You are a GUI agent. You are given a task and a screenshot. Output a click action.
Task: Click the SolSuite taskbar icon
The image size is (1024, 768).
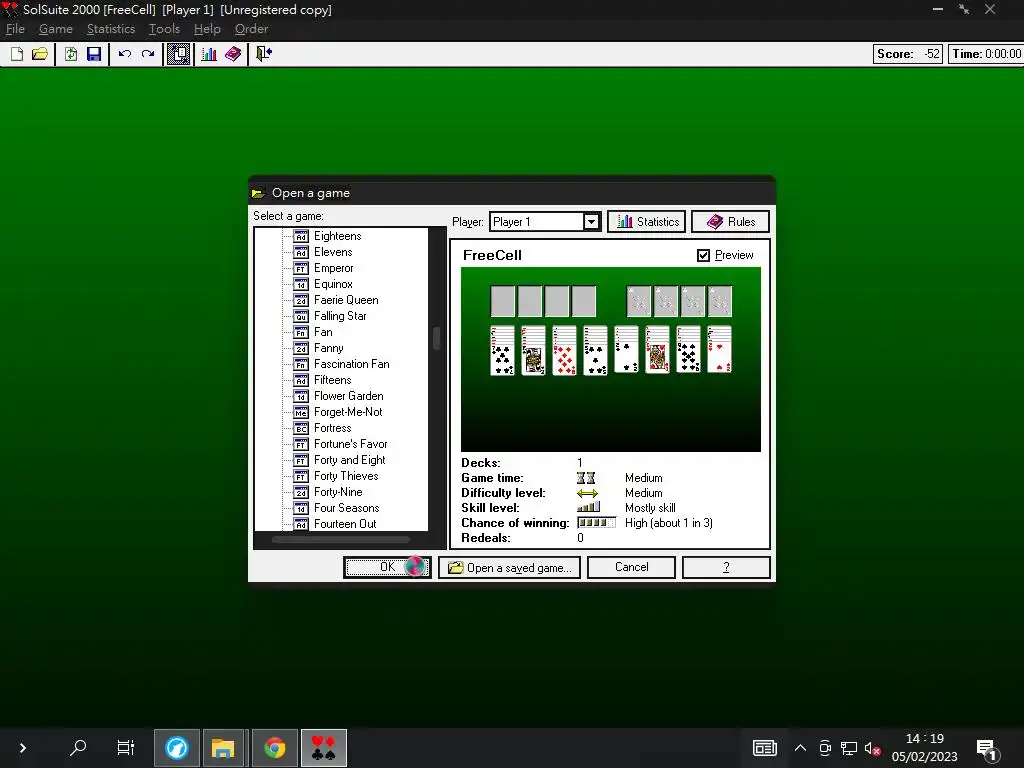323,748
